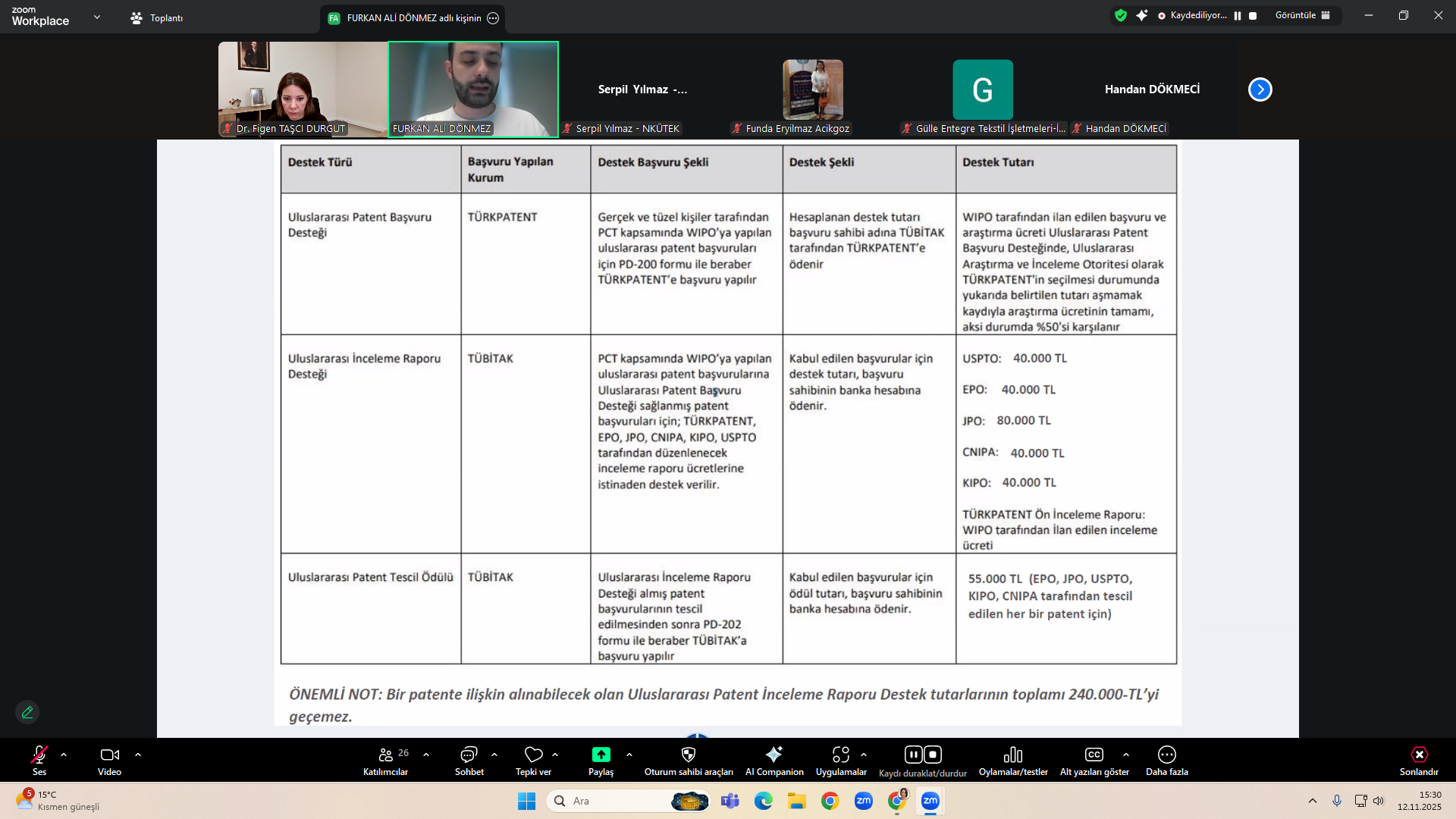Unmute microphone with the Ses button
The image size is (1456, 819).
39,755
